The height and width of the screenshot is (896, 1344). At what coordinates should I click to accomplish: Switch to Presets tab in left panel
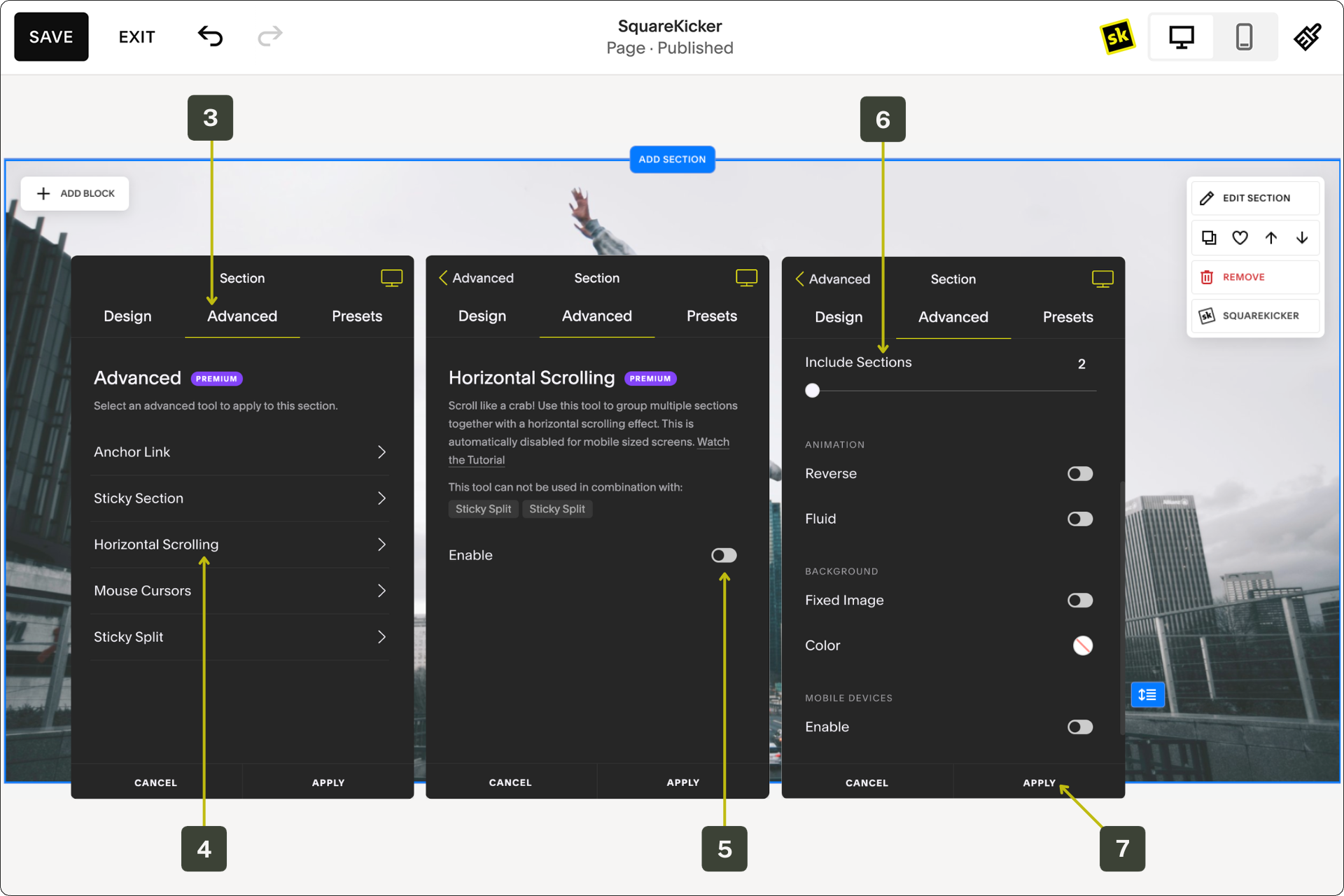[x=357, y=316]
